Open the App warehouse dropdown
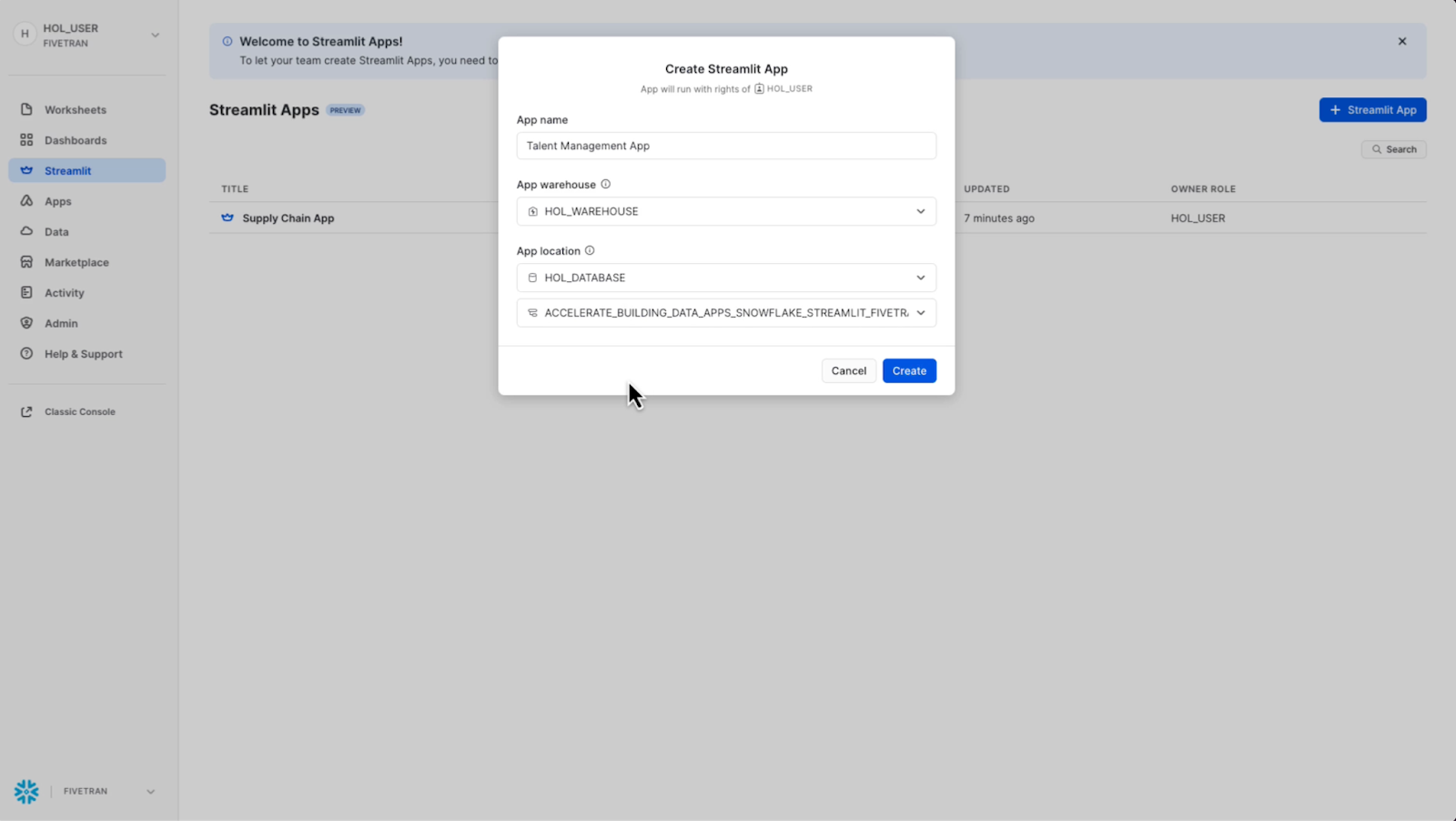 [726, 211]
